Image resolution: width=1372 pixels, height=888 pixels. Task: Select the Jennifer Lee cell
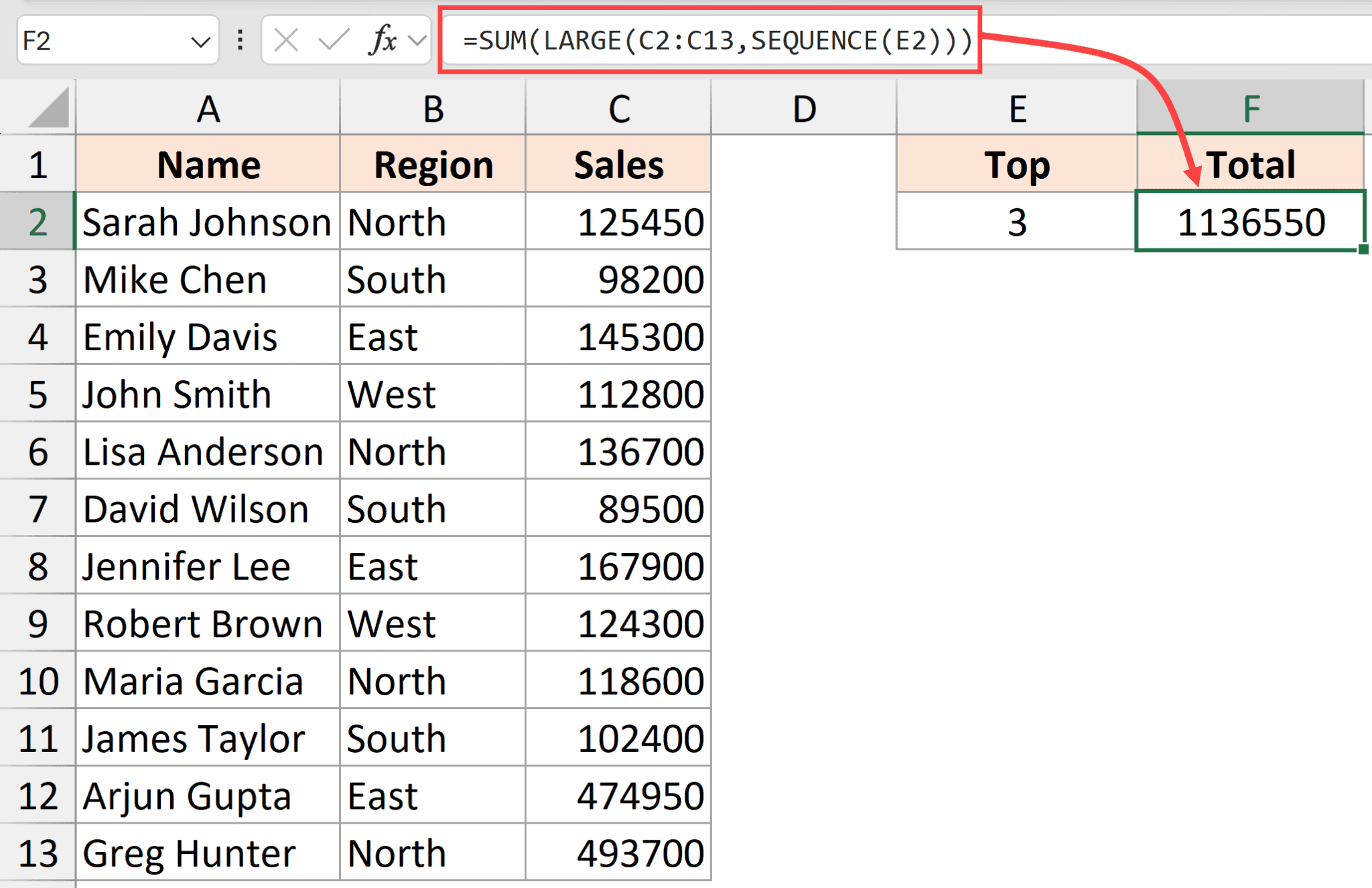tap(208, 566)
